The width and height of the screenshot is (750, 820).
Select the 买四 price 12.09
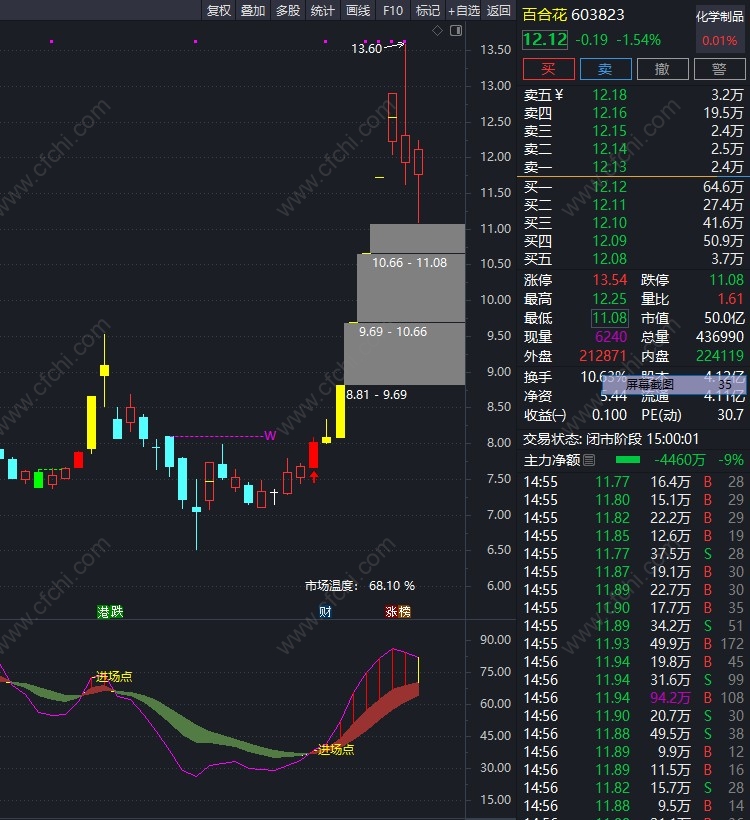coord(609,241)
